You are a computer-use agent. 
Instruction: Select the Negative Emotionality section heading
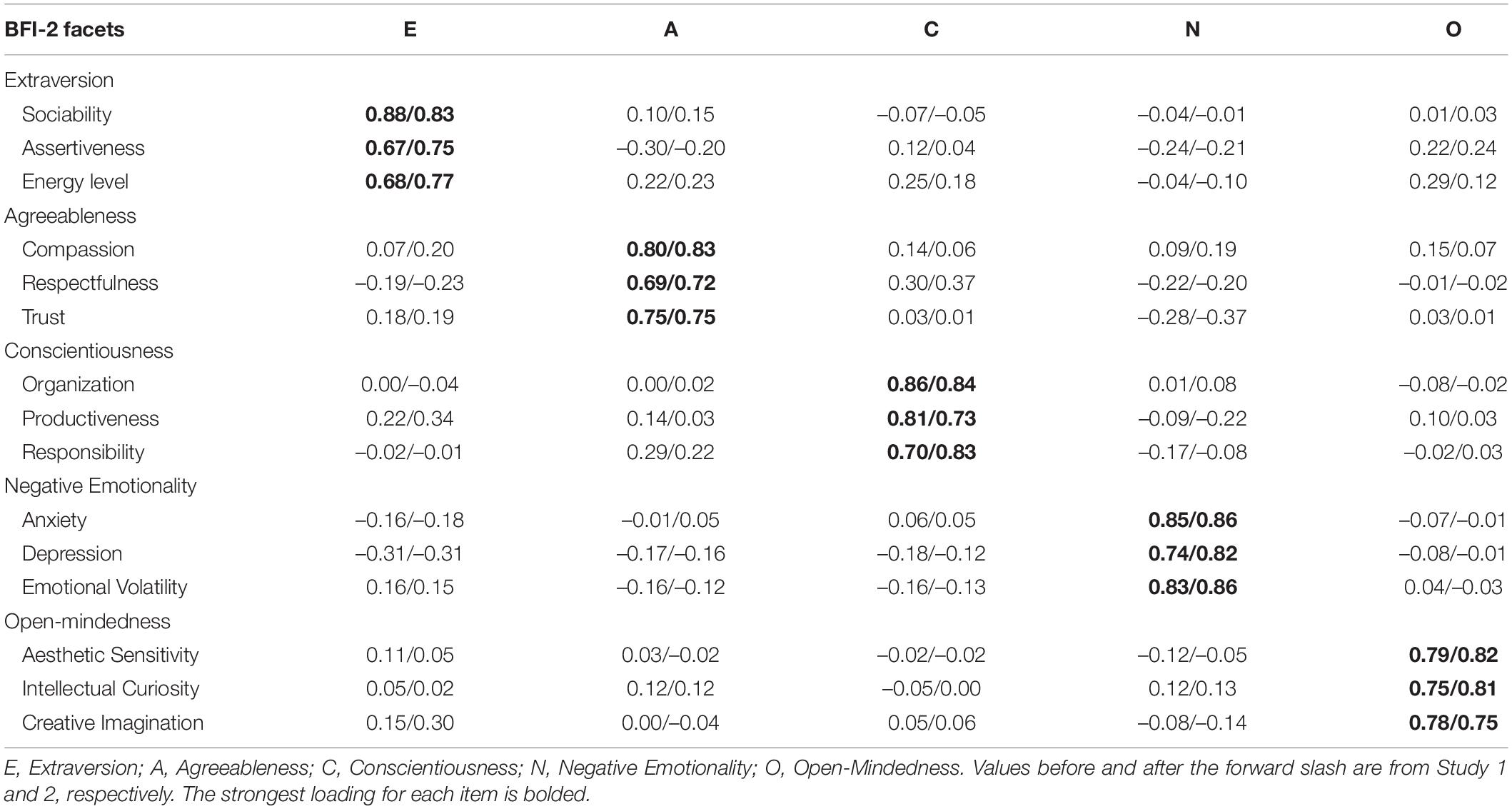[x=100, y=486]
